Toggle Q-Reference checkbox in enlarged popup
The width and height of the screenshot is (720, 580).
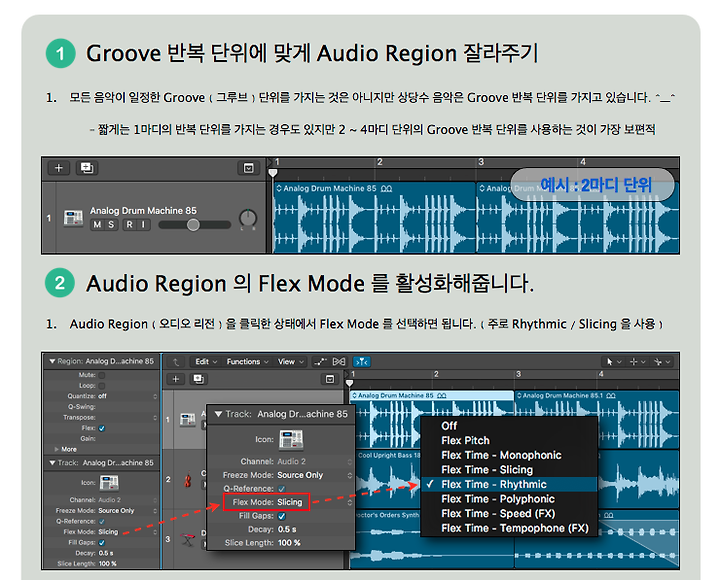click(x=281, y=489)
